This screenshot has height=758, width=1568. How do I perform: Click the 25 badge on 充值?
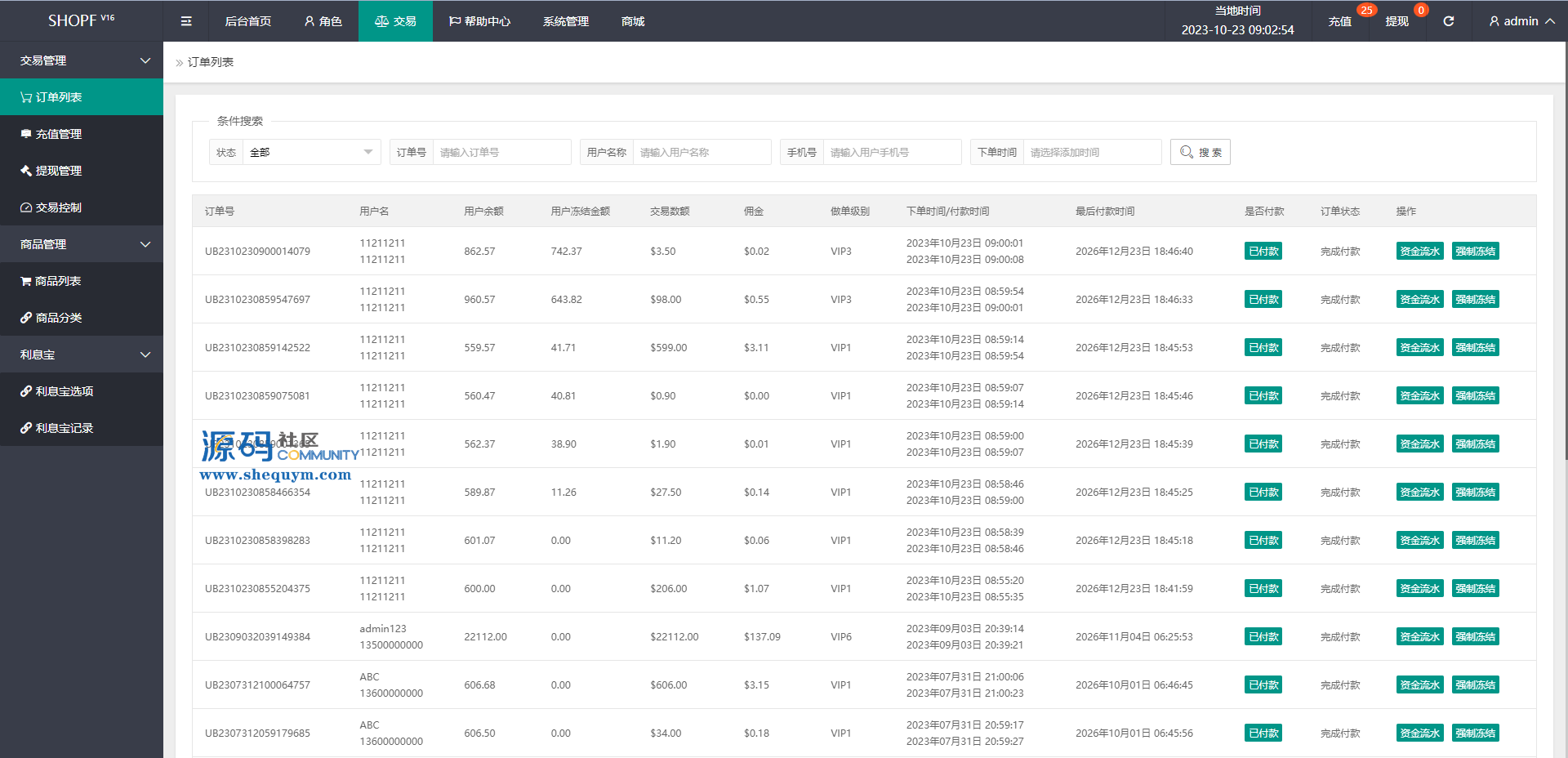1366,11
